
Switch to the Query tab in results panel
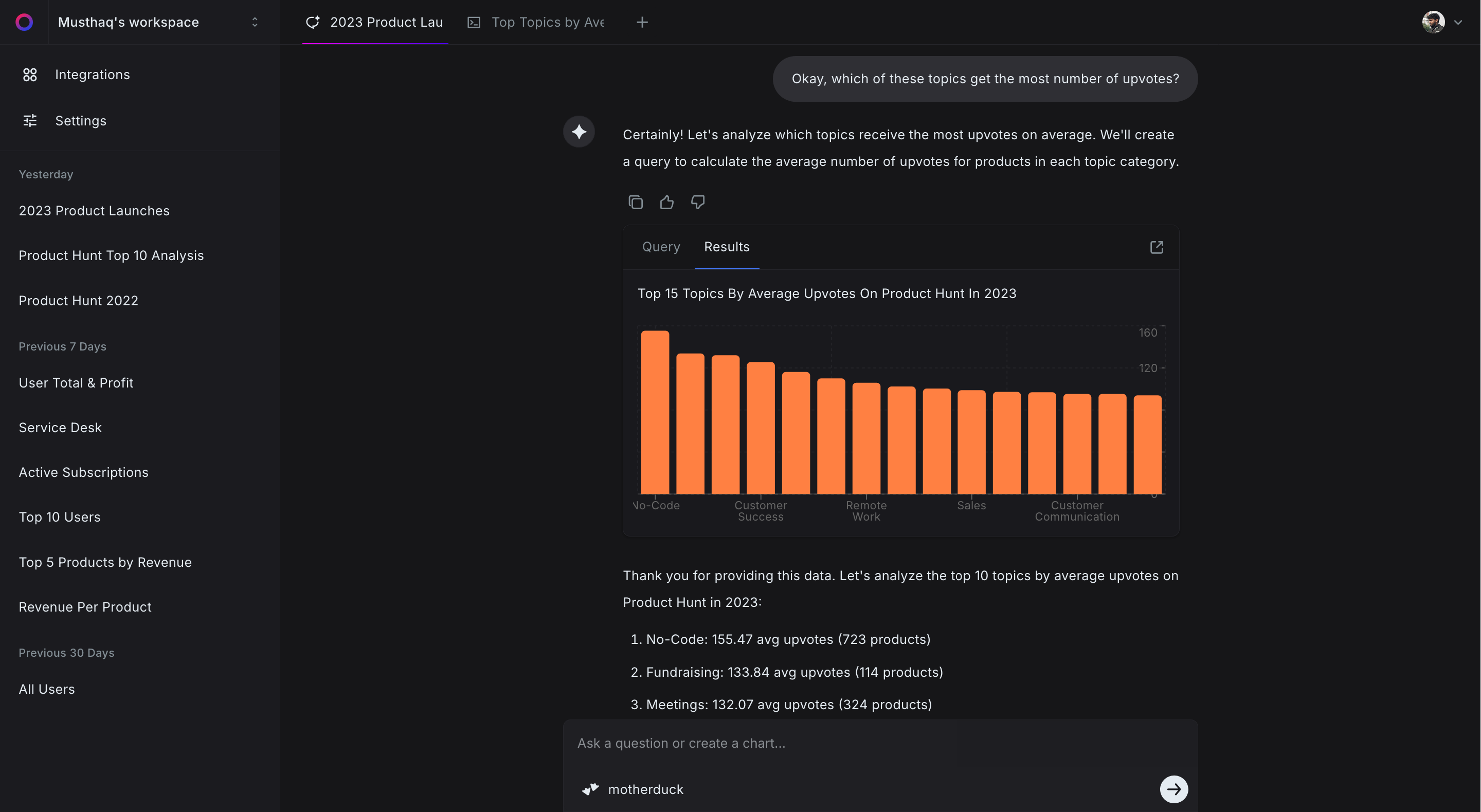(x=660, y=246)
